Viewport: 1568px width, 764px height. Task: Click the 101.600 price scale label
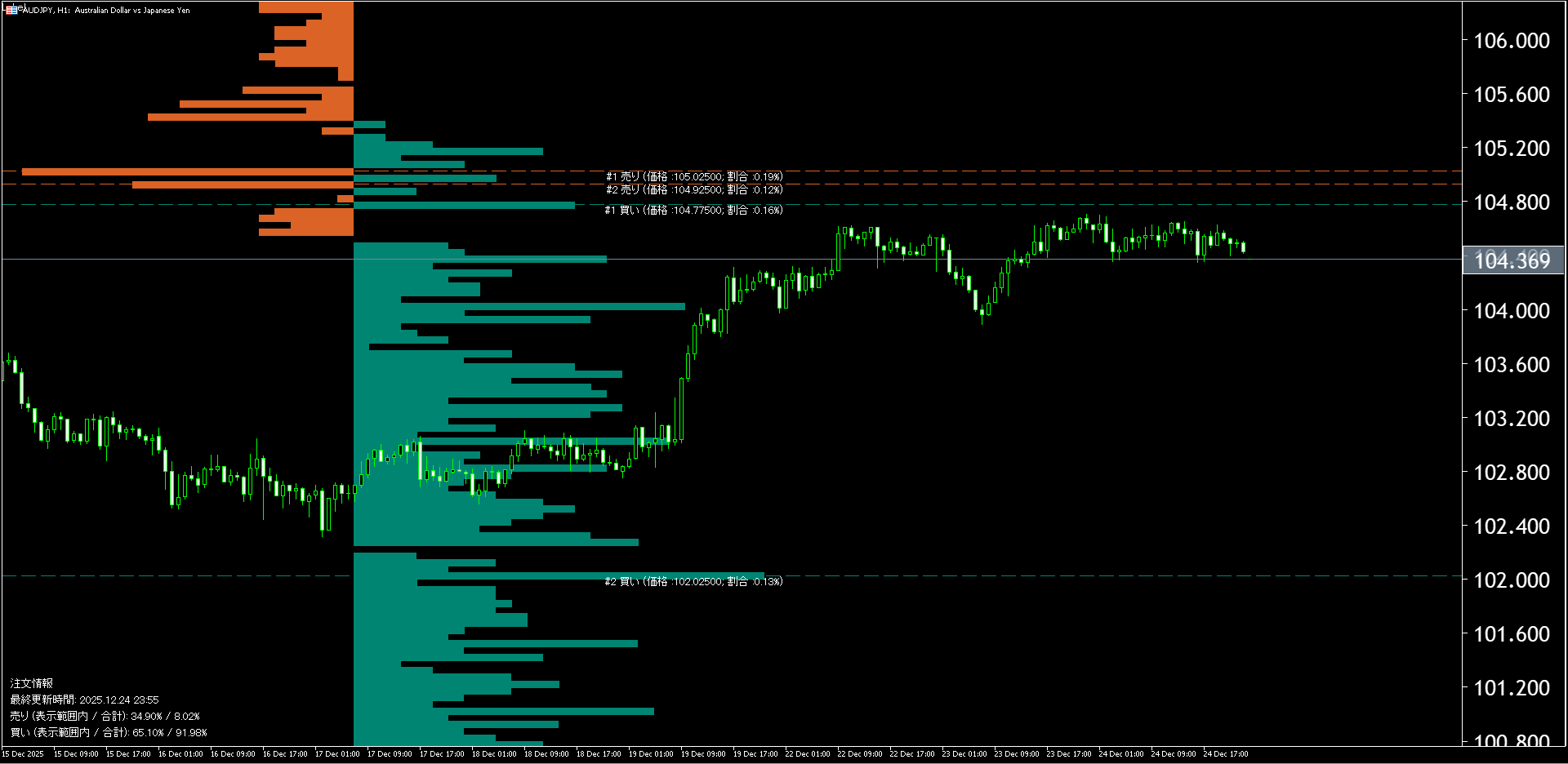coord(1512,634)
